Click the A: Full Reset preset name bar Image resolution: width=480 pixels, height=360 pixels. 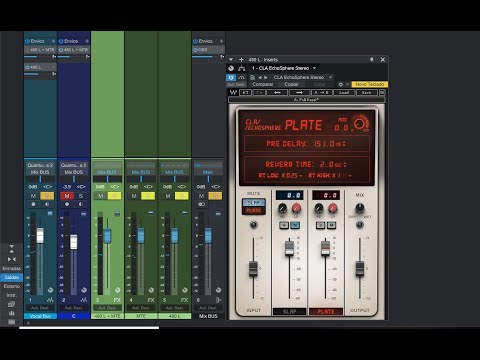pyautogui.click(x=306, y=100)
